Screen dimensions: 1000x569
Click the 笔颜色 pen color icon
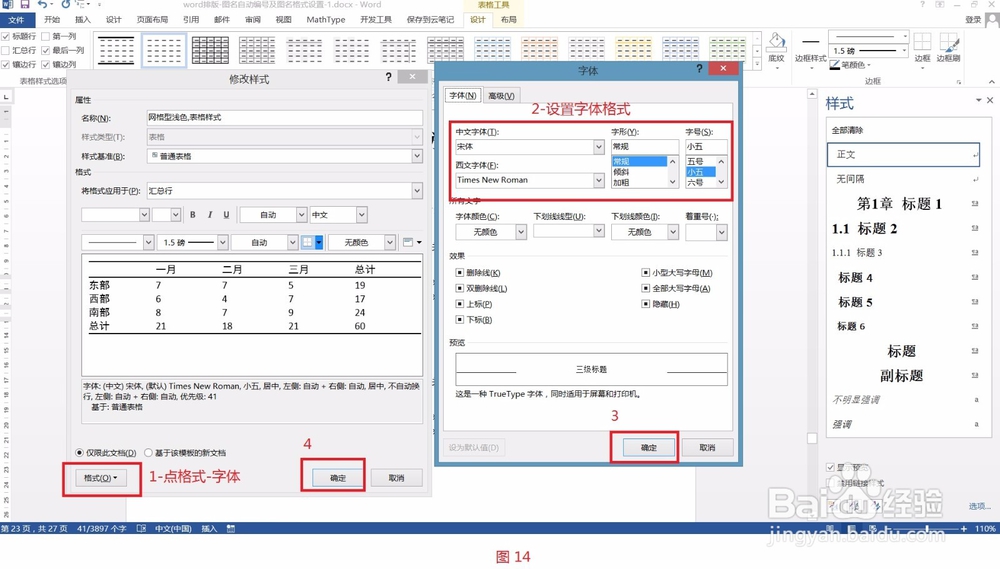835,64
